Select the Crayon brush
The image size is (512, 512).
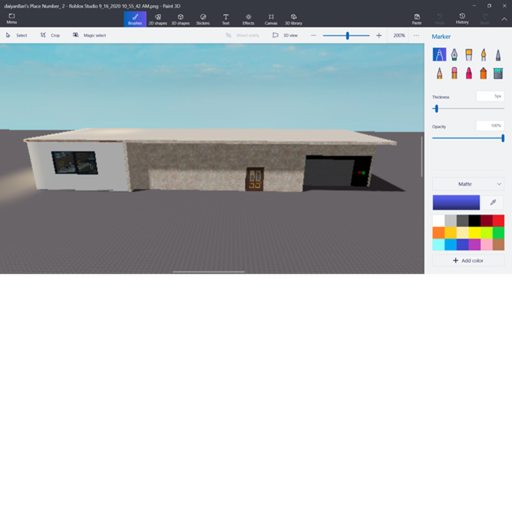point(469,73)
